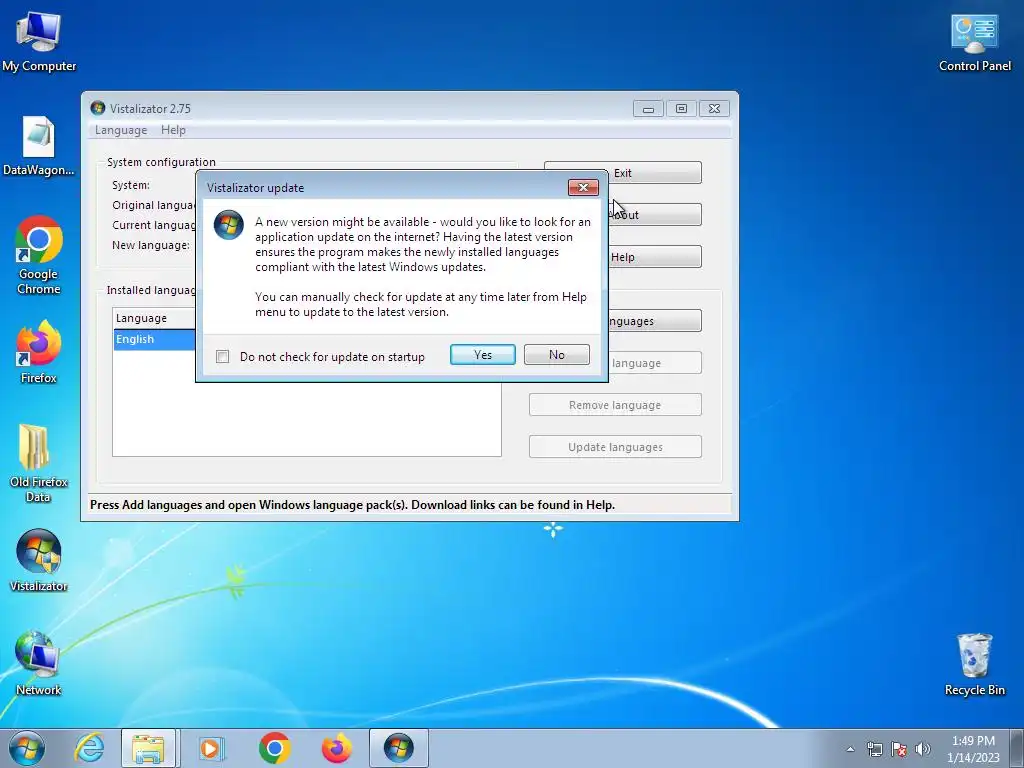Click the Language column header
This screenshot has width=1024, height=768.
[155, 318]
